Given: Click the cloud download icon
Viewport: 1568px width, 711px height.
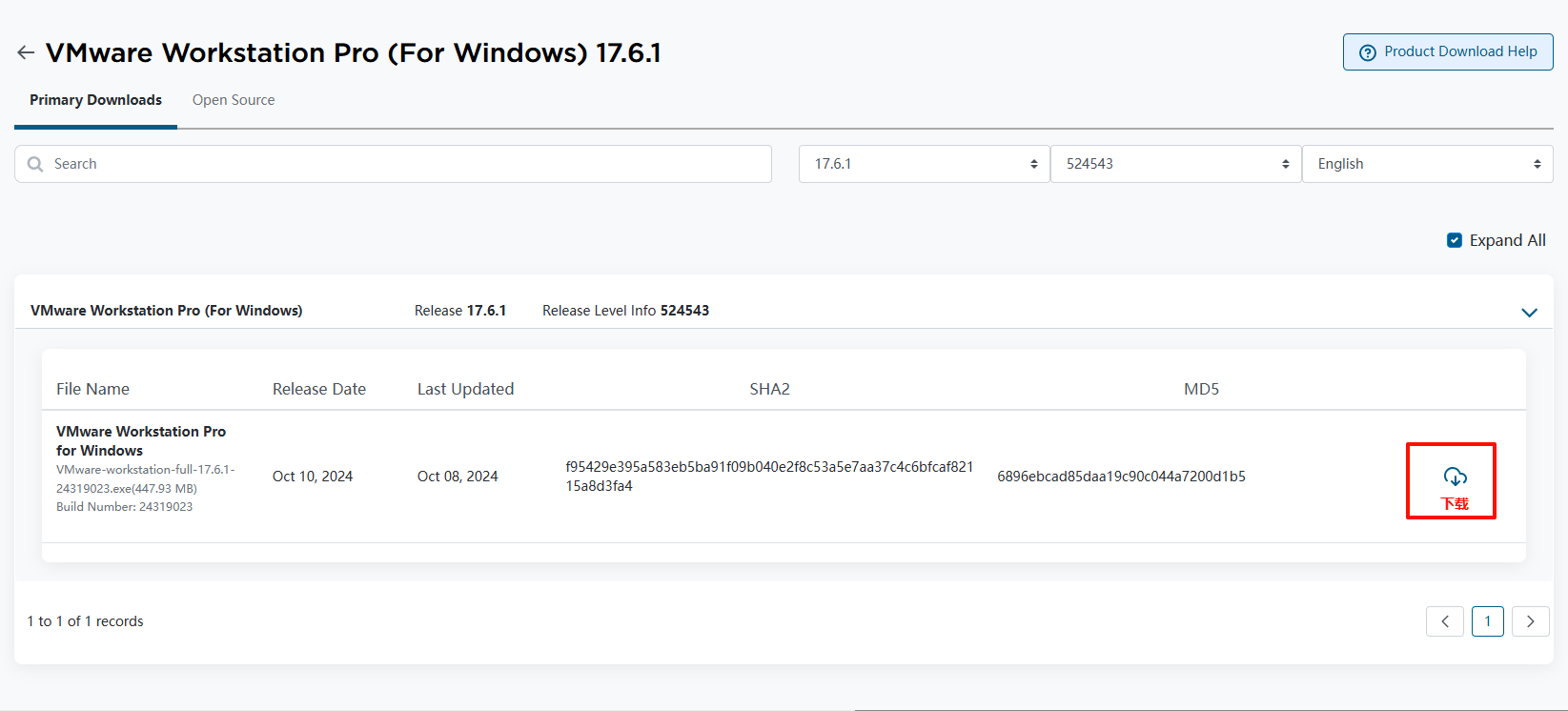Looking at the screenshot, I should 1455,477.
